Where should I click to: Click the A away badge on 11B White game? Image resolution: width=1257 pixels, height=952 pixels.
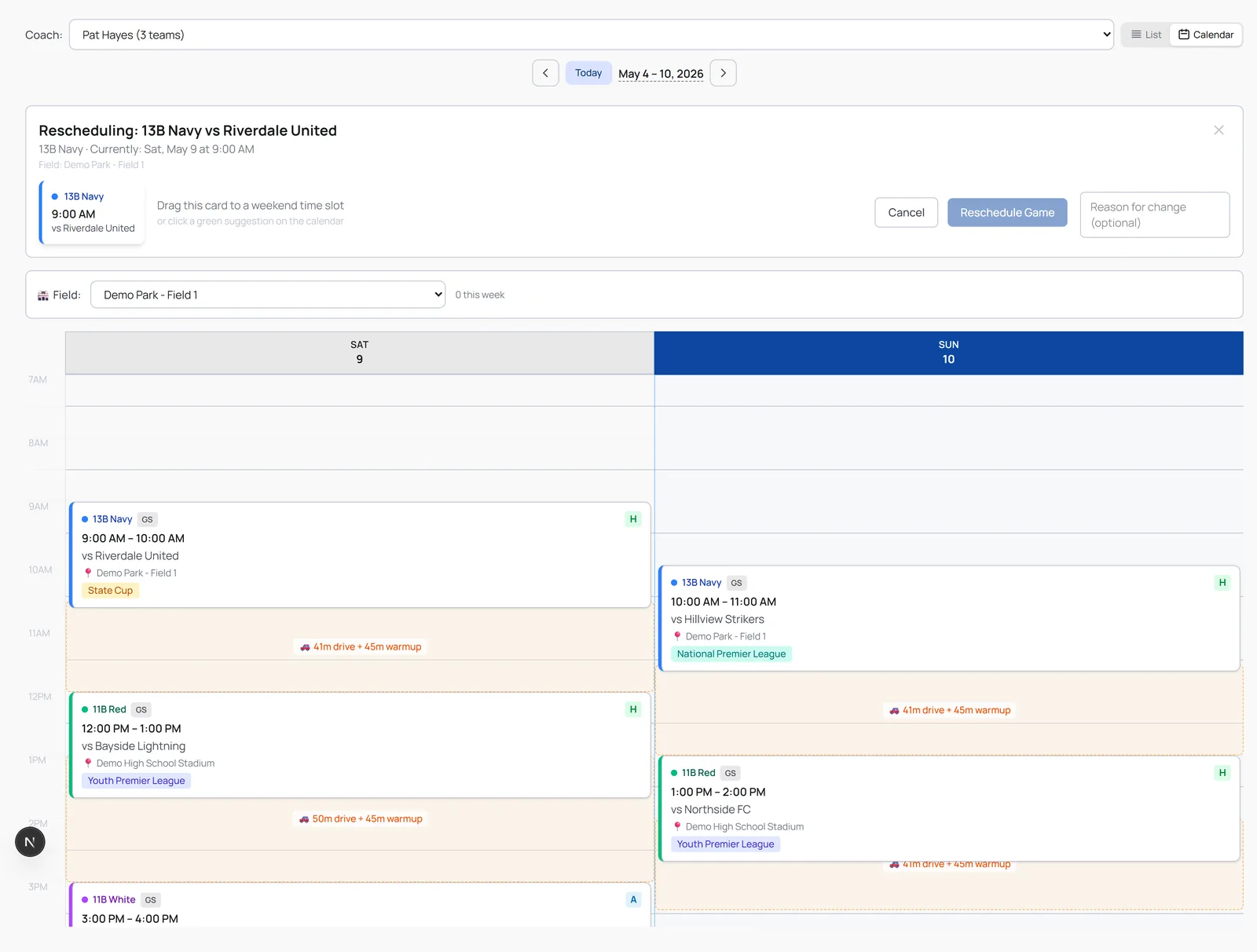tap(633, 899)
